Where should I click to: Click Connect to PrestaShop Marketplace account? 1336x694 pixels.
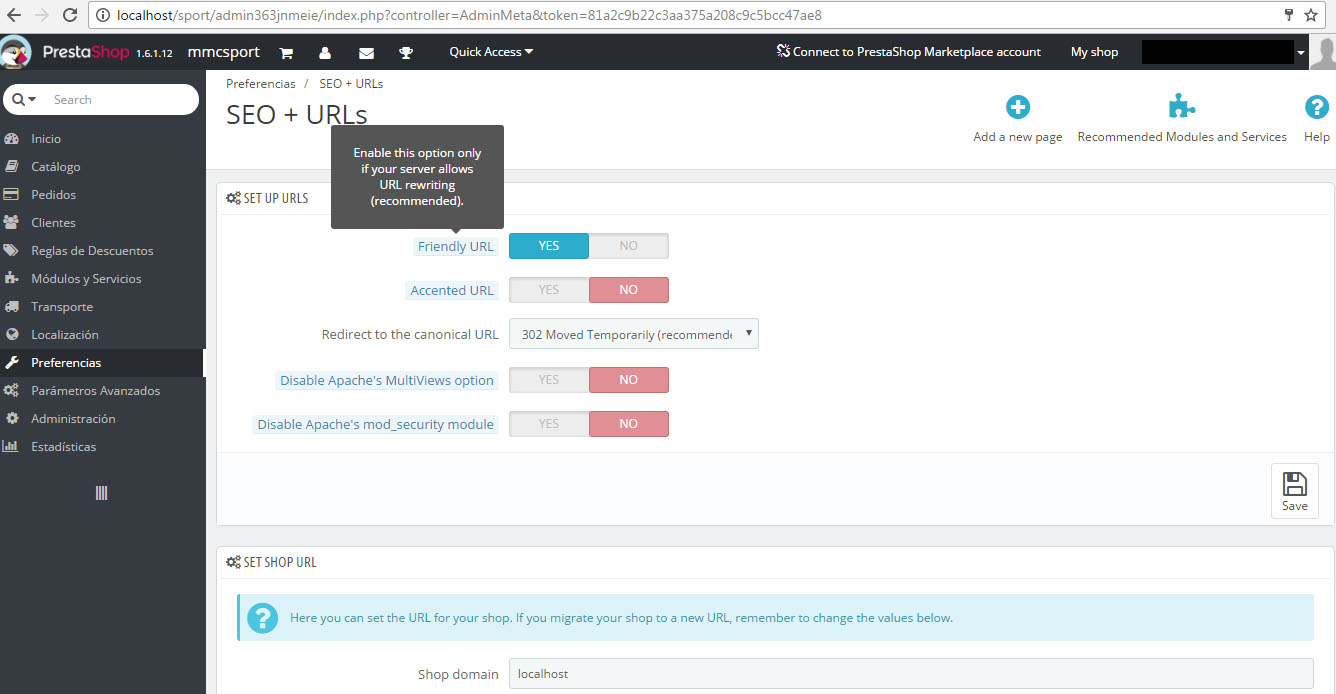pos(909,52)
